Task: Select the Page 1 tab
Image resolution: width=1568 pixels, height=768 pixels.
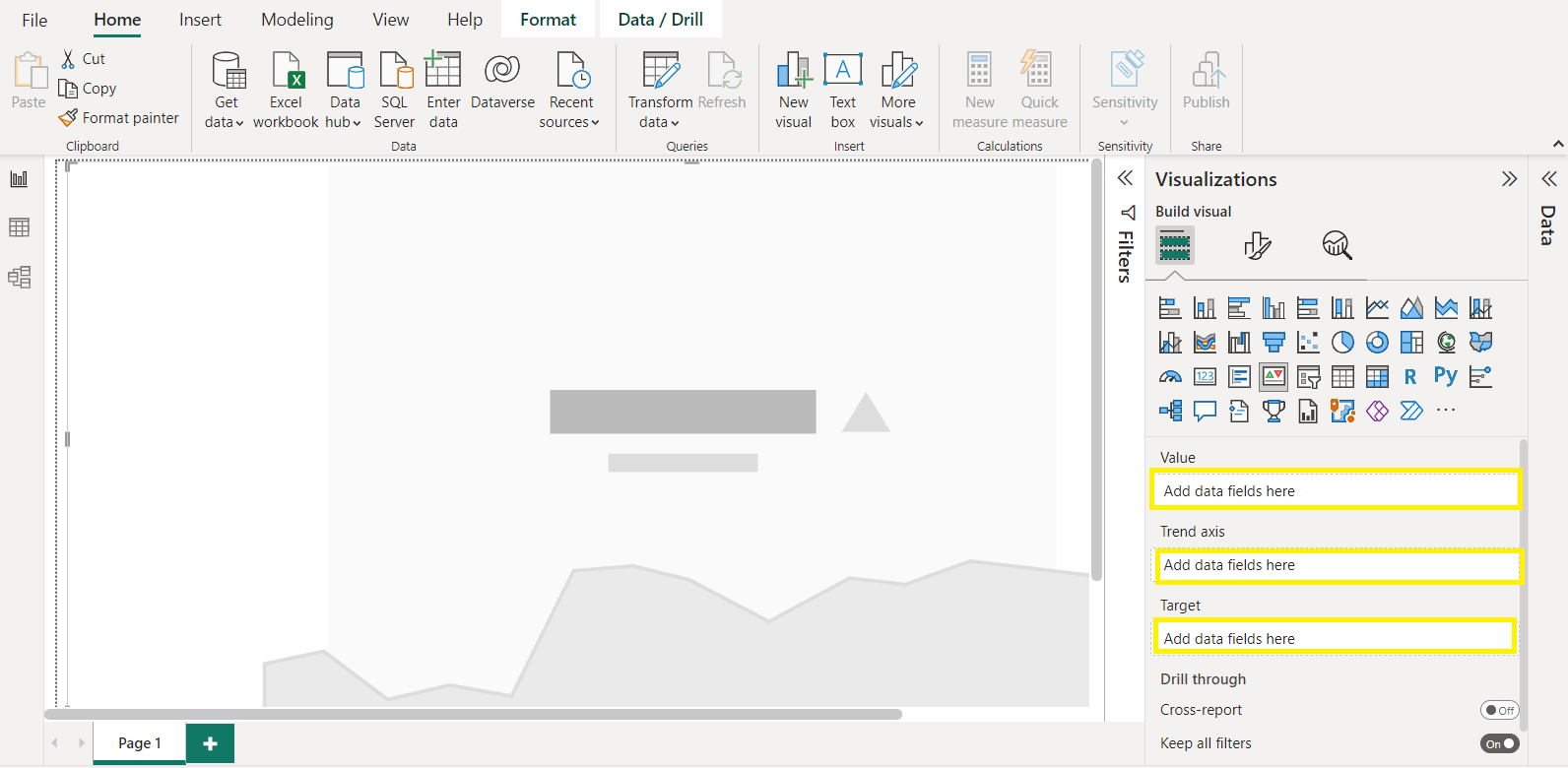Action: point(139,743)
